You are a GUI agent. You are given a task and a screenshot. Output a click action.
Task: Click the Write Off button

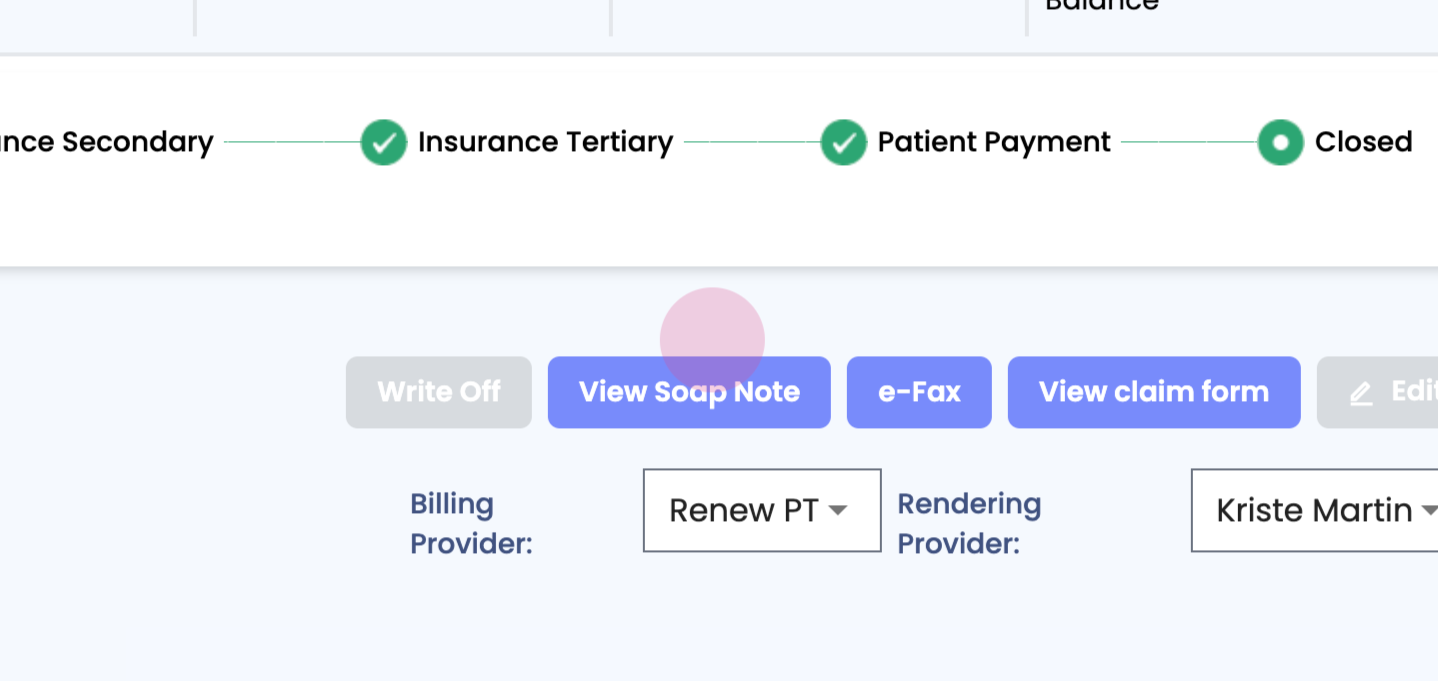438,392
